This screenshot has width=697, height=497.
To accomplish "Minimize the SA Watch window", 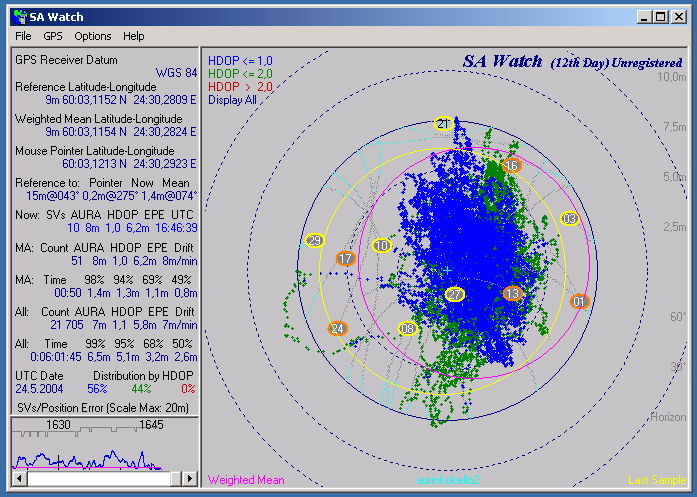I will pos(644,17).
